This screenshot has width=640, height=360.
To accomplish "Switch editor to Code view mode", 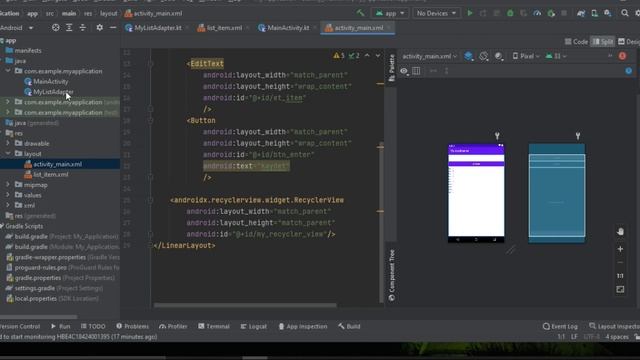I will tap(576, 42).
